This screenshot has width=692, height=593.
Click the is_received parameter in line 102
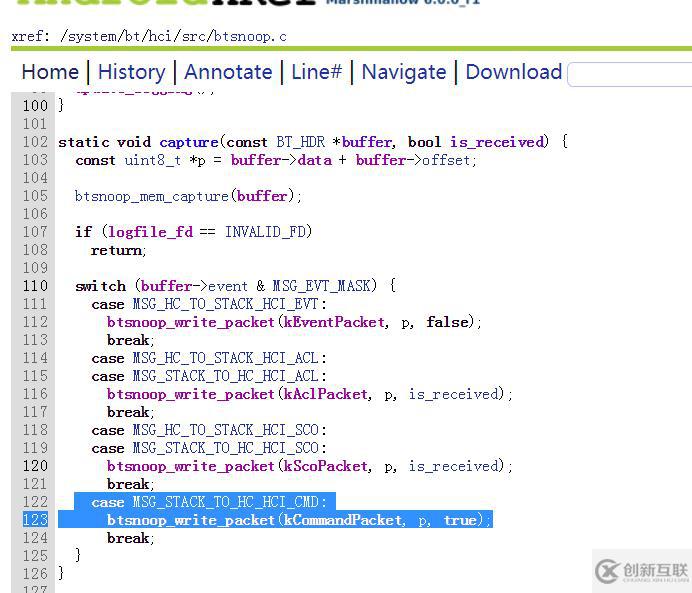499,142
